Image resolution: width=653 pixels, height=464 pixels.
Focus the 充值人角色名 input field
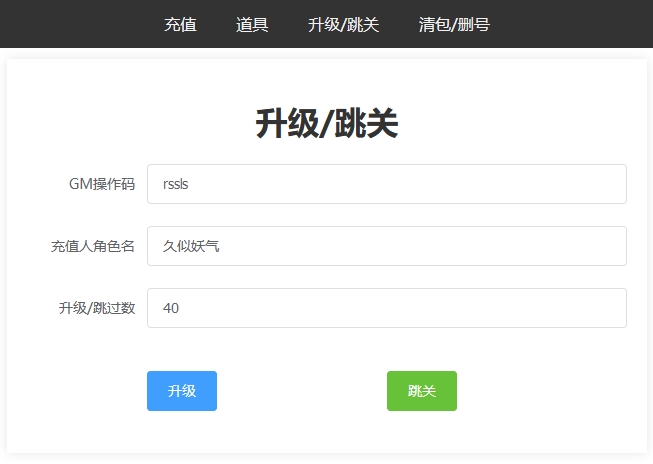(387, 246)
